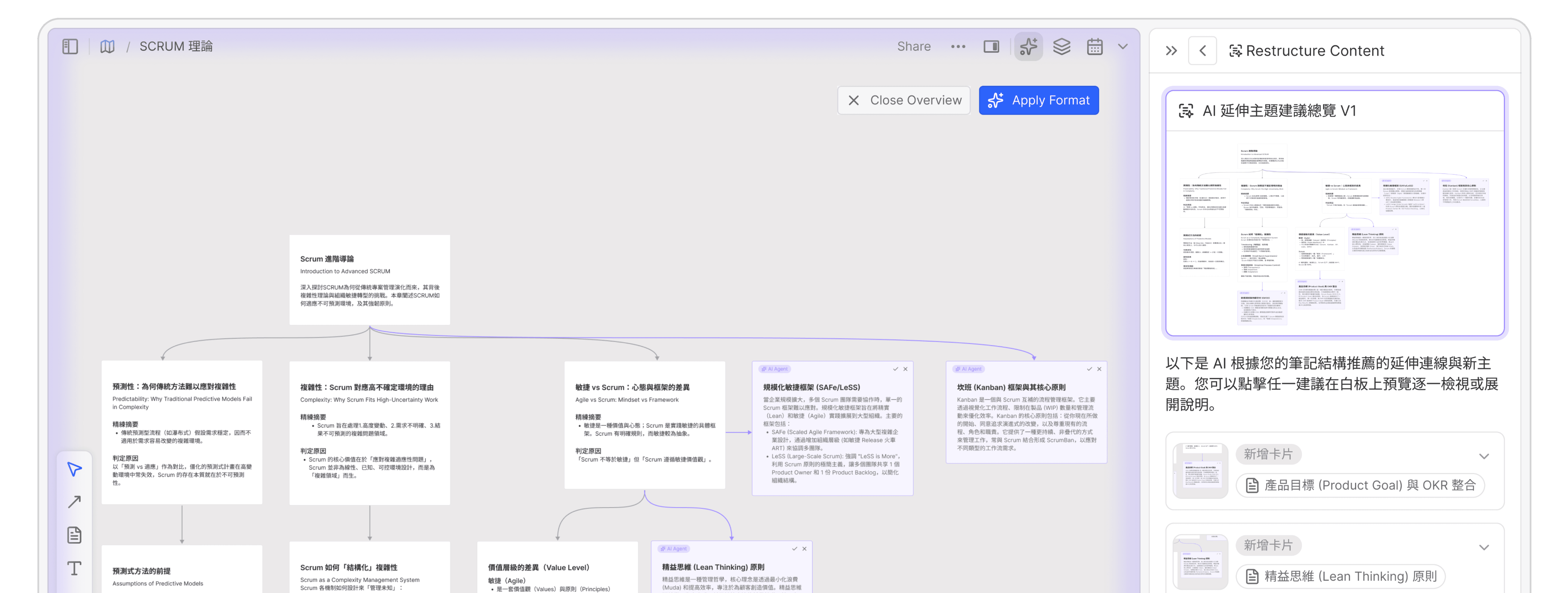
Task: Open the calendar icon in toolbar
Action: 1095,47
